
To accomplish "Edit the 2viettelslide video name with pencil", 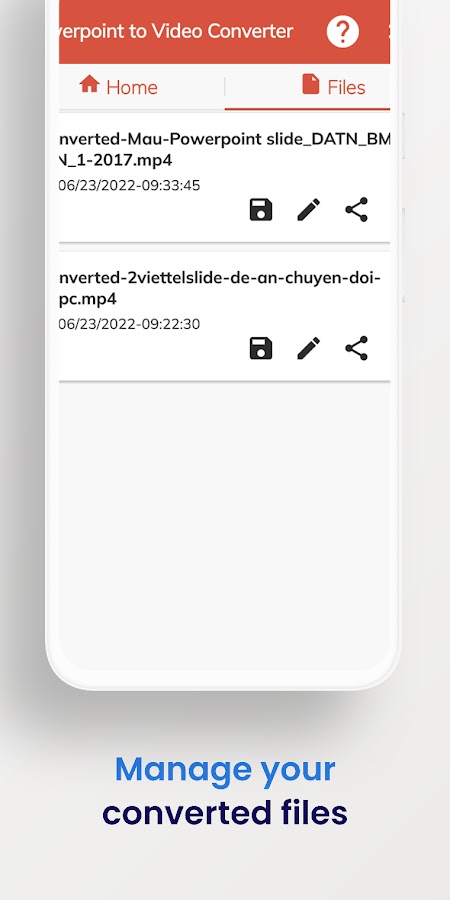I will [x=308, y=348].
